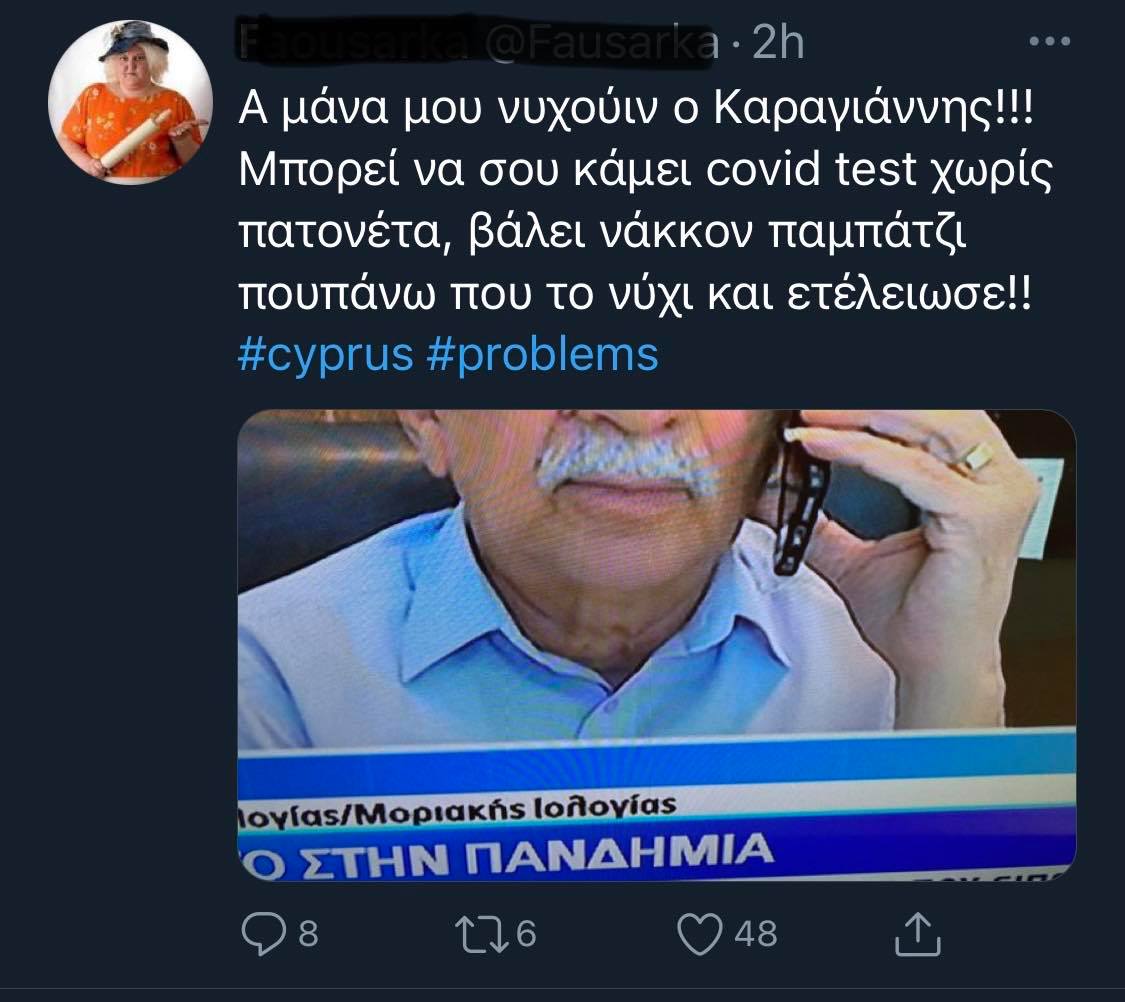Open the reply comment bubble icon
Screen dimensions: 1125x1002
pyautogui.click(x=263, y=933)
